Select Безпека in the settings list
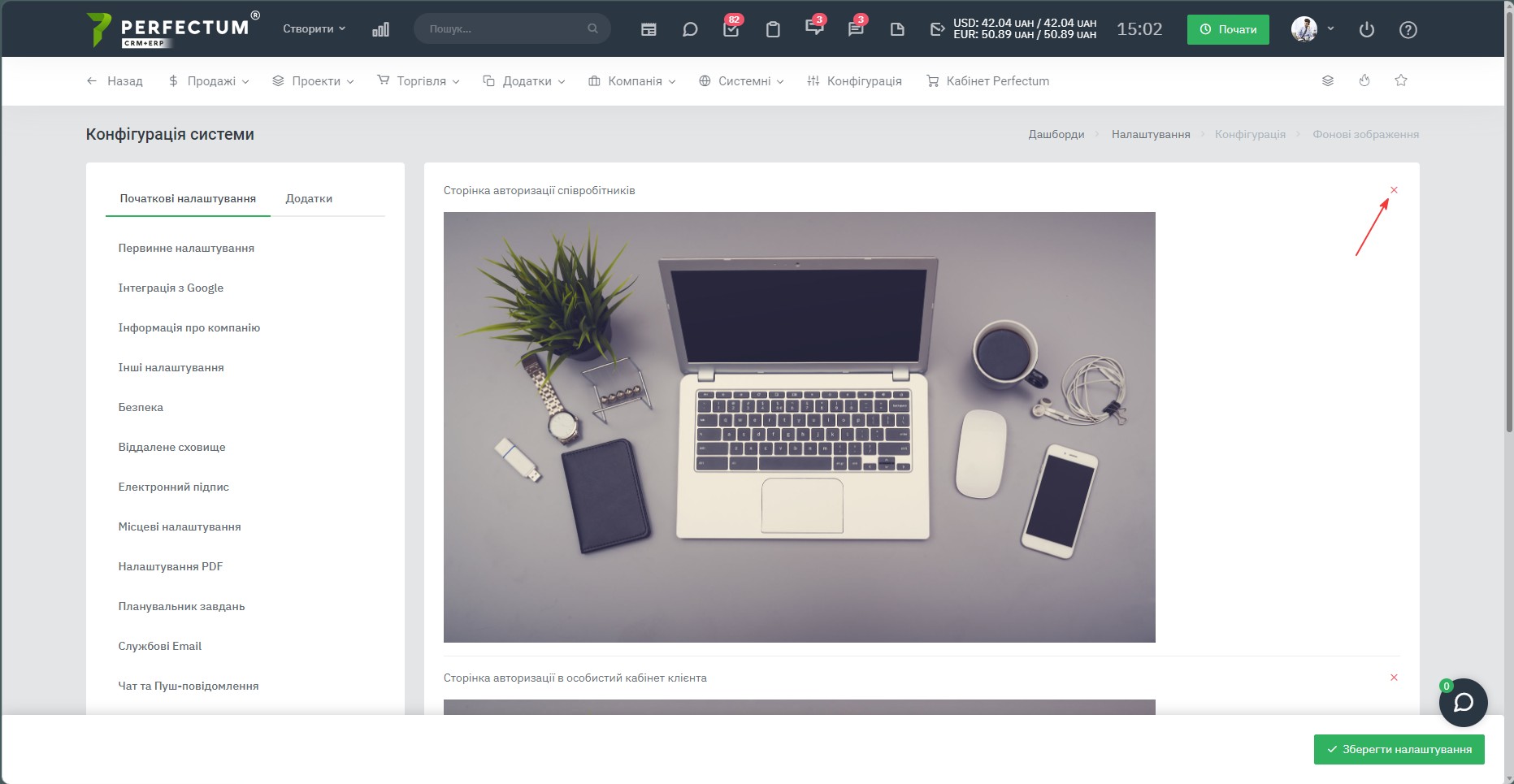The width and height of the screenshot is (1514, 784). [141, 407]
